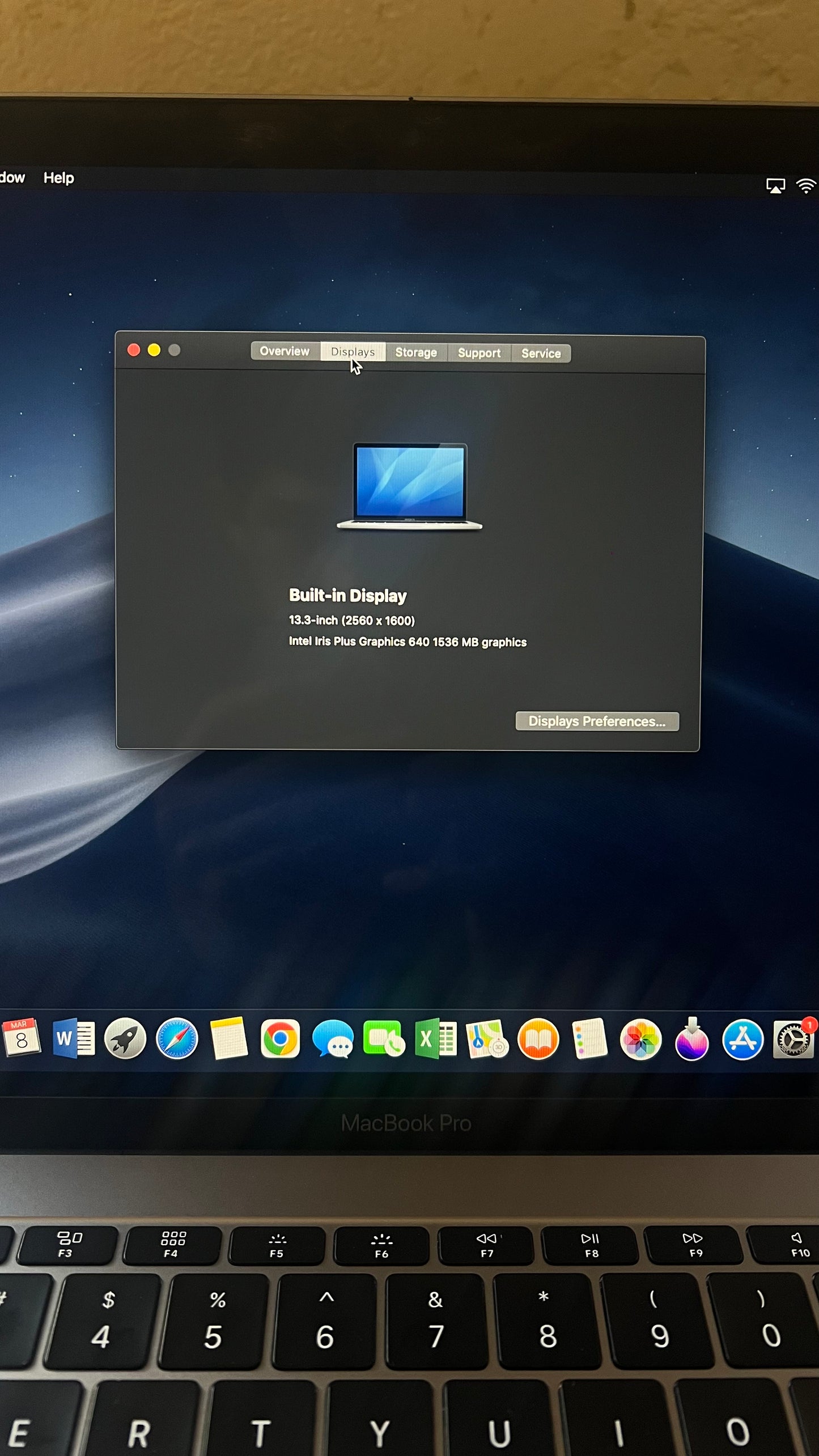Open App Store in the Dock

pos(743,1039)
